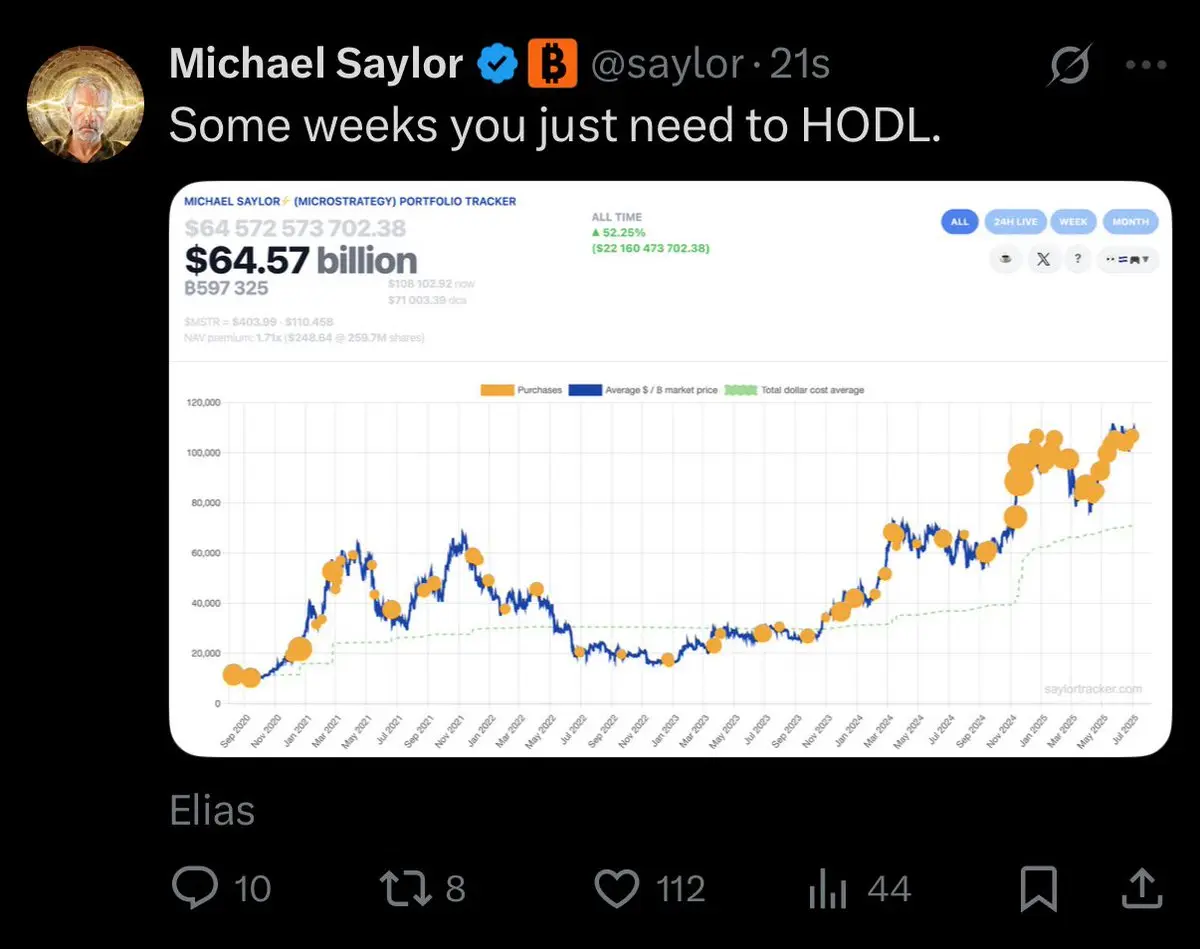Screen dimensions: 1200x949
Task: Select the MONTH range tab
Action: [x=1131, y=221]
